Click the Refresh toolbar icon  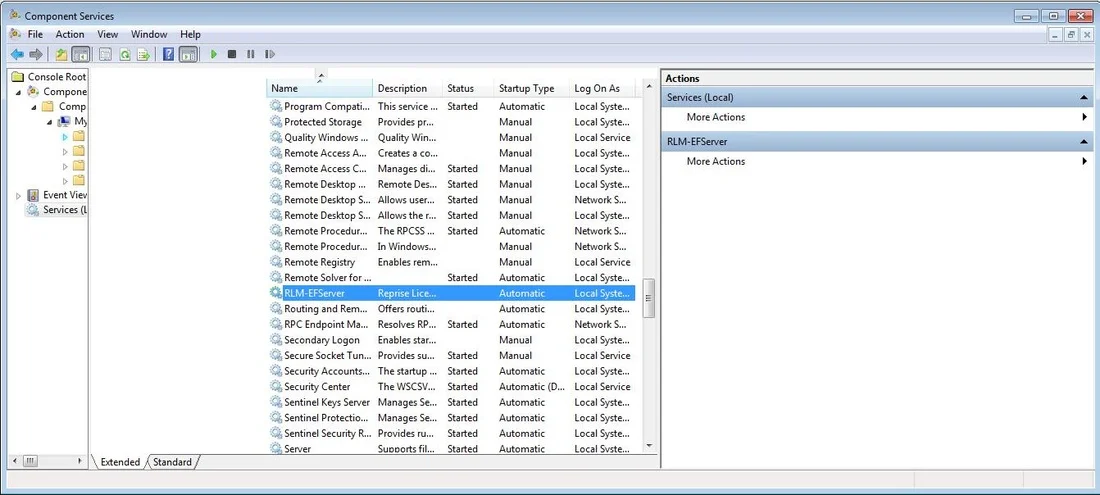125,54
